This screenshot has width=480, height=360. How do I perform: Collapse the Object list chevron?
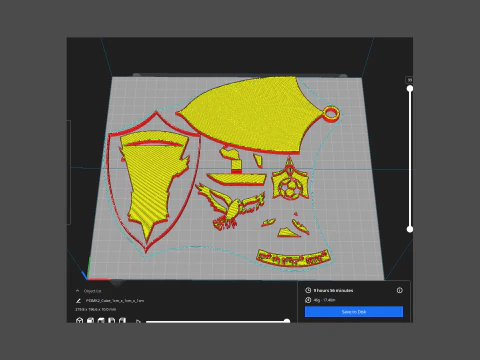click(x=78, y=291)
